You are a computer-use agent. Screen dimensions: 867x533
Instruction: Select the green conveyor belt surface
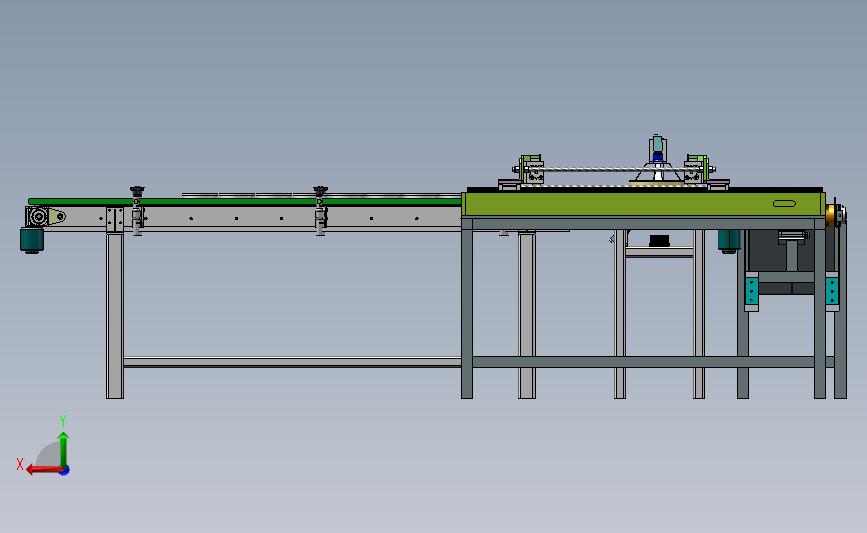pos(245,202)
